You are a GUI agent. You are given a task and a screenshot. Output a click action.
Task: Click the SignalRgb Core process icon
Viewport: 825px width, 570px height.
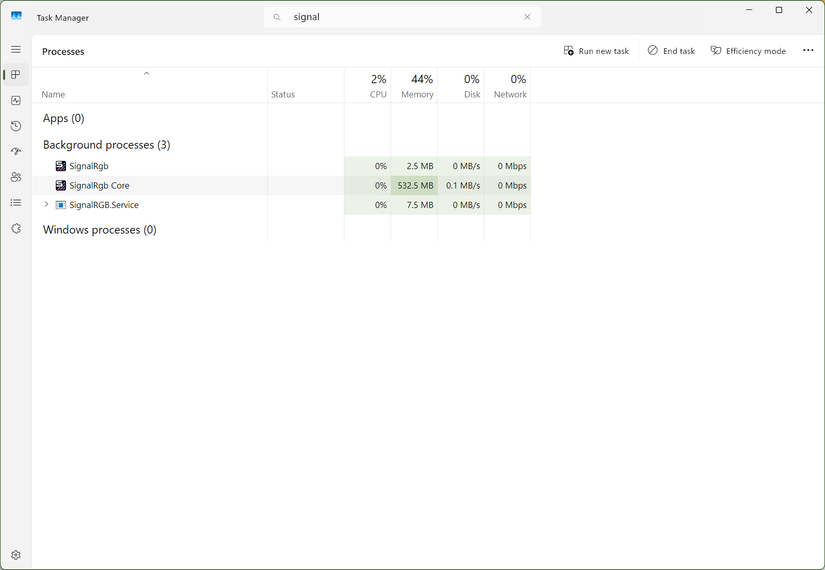61,185
